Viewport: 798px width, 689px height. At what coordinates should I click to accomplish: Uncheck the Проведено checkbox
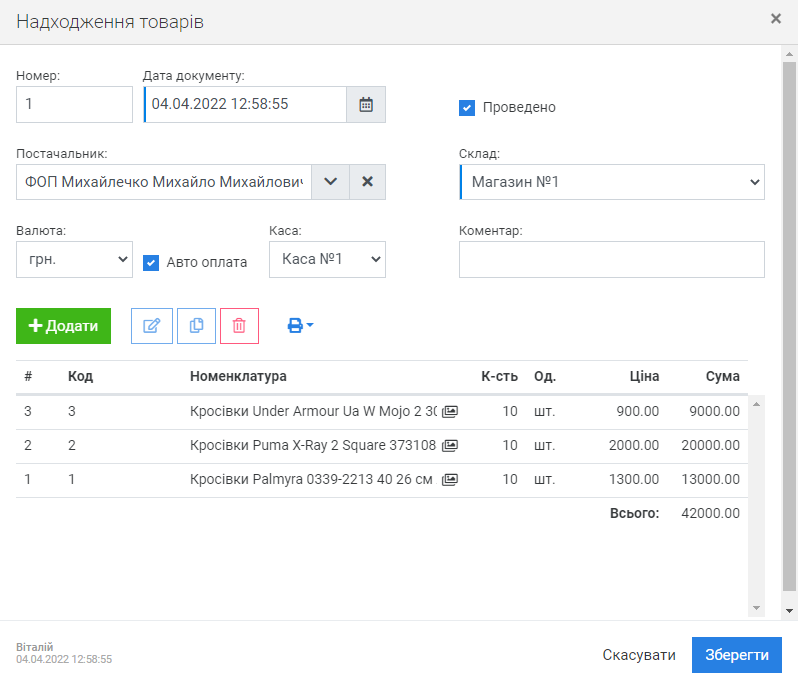coord(467,107)
